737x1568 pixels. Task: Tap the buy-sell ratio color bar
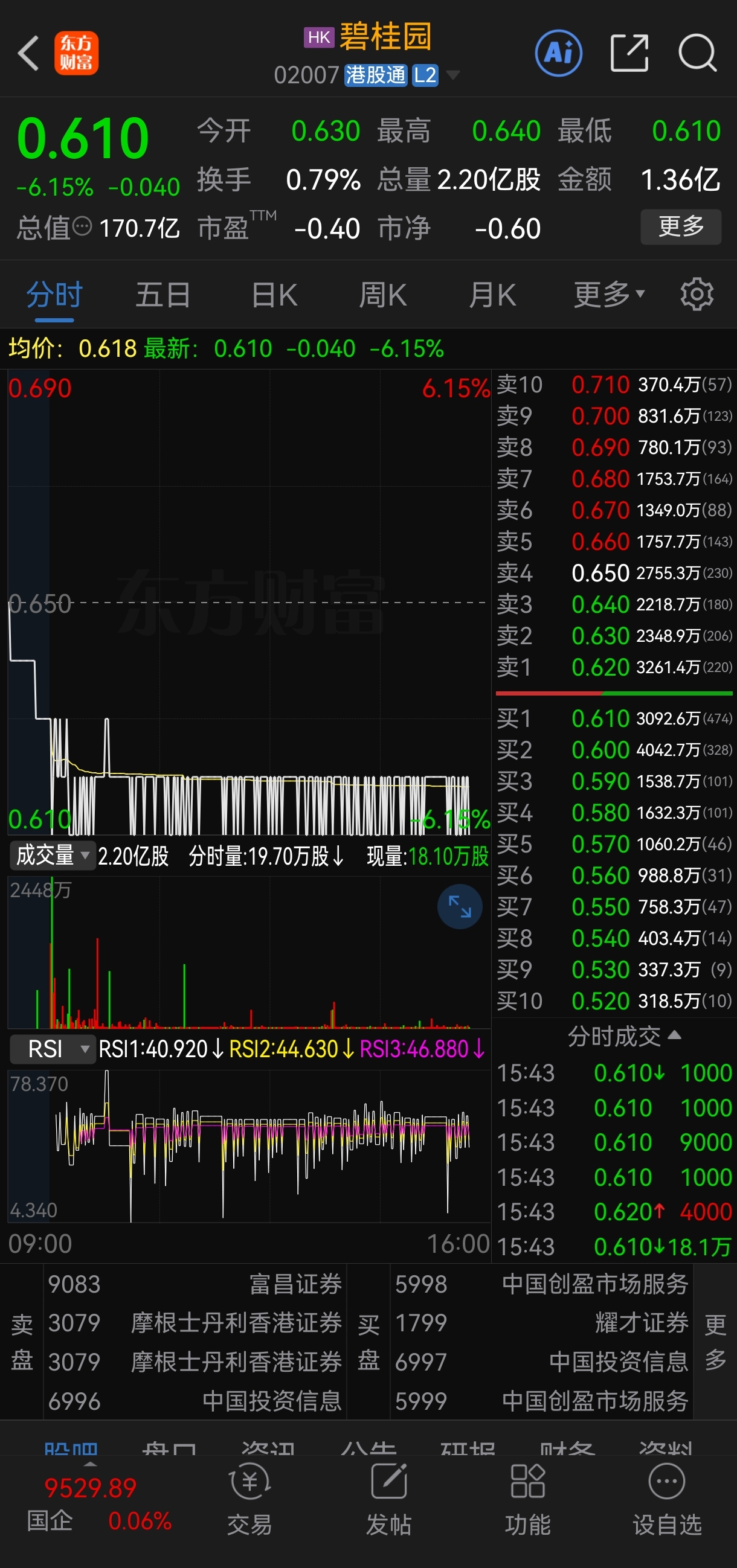click(614, 693)
